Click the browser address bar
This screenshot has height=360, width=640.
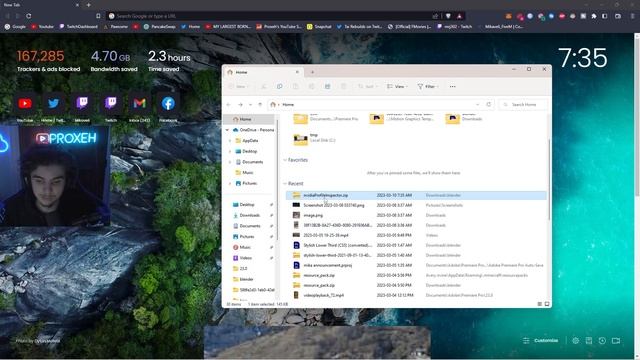[x=269, y=16]
